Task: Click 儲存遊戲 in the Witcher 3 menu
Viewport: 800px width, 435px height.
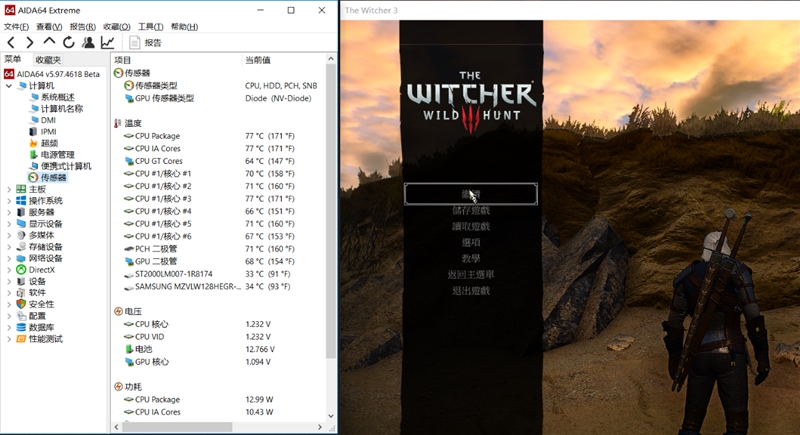Action: [471, 210]
